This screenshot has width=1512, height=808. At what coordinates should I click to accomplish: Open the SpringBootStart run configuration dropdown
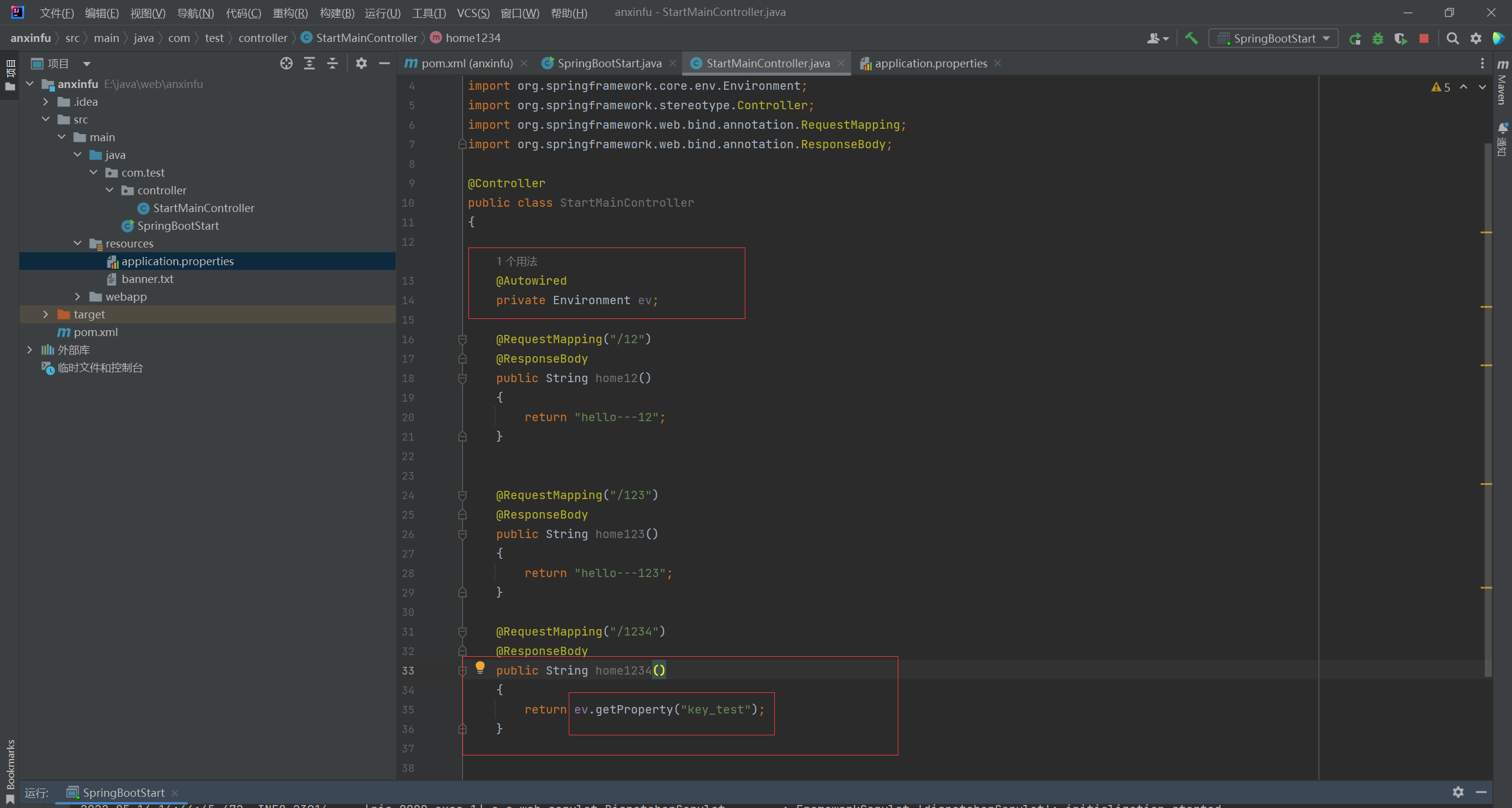1274,38
